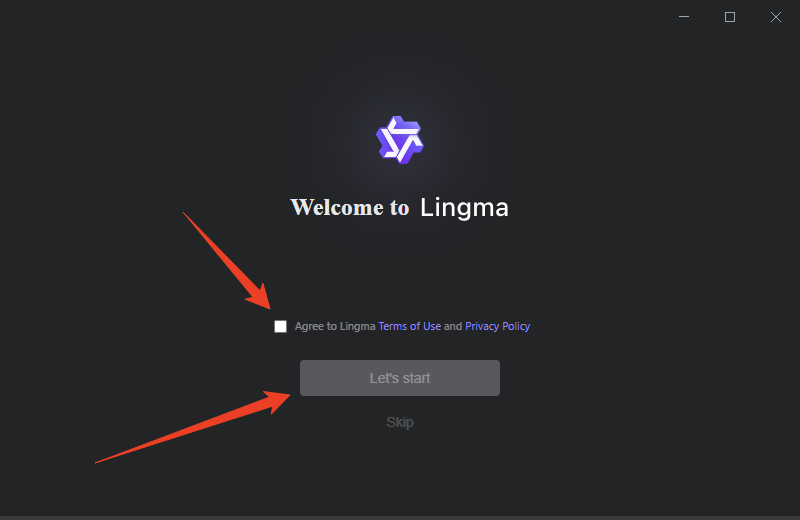Minimize the Lingma welcome window
The width and height of the screenshot is (800, 520).
pyautogui.click(x=684, y=17)
